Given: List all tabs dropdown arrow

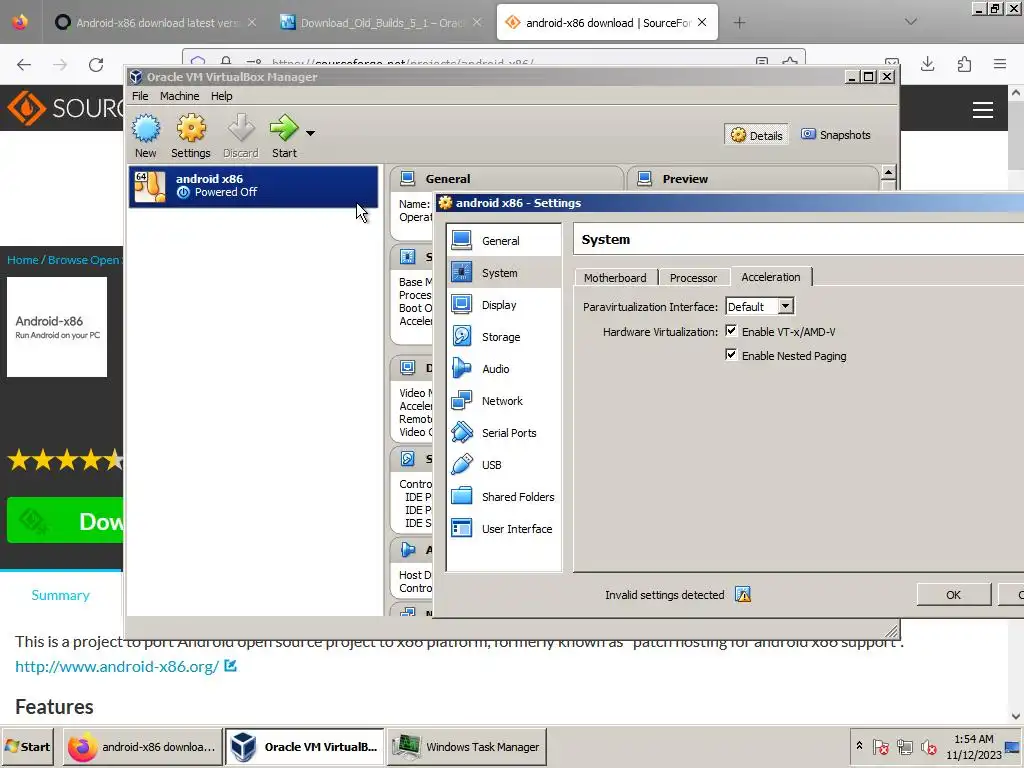Looking at the screenshot, I should click(911, 22).
